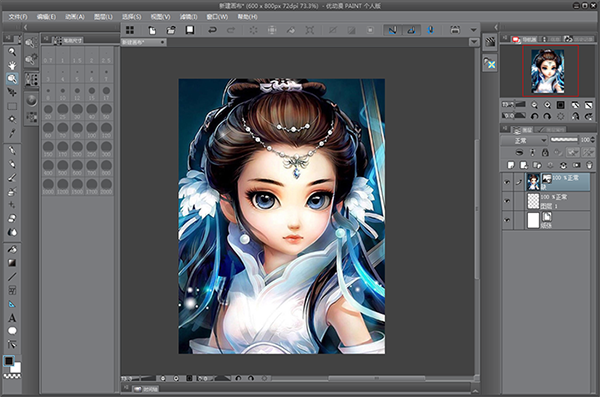
Task: Select the Auto select magic wand tool
Action: (12, 119)
